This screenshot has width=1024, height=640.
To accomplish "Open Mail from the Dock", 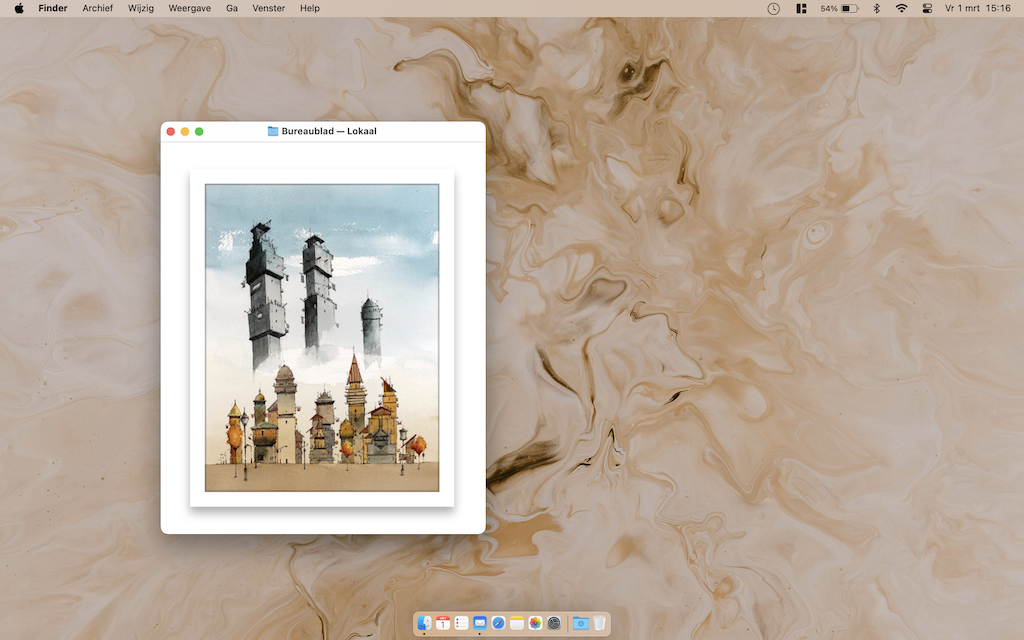I will click(480, 623).
